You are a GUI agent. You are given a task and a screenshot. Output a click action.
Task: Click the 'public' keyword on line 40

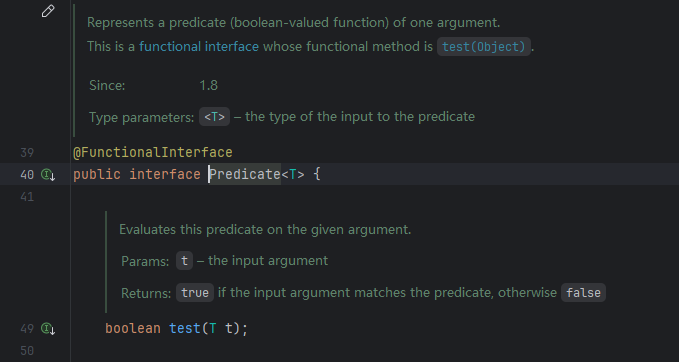pyautogui.click(x=97, y=175)
